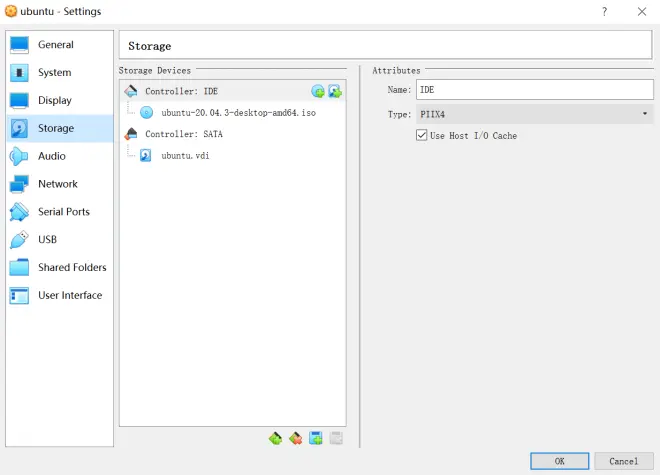660x475 pixels.
Task: Close the ubuntu Settings dialog
Action: (x=641, y=11)
